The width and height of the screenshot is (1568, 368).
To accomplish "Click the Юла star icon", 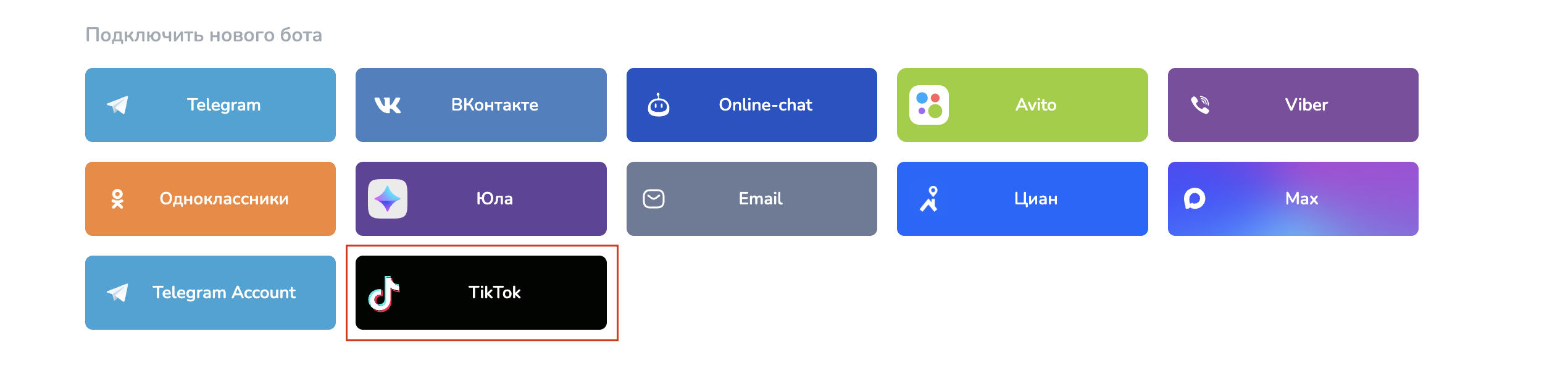I will click(388, 199).
